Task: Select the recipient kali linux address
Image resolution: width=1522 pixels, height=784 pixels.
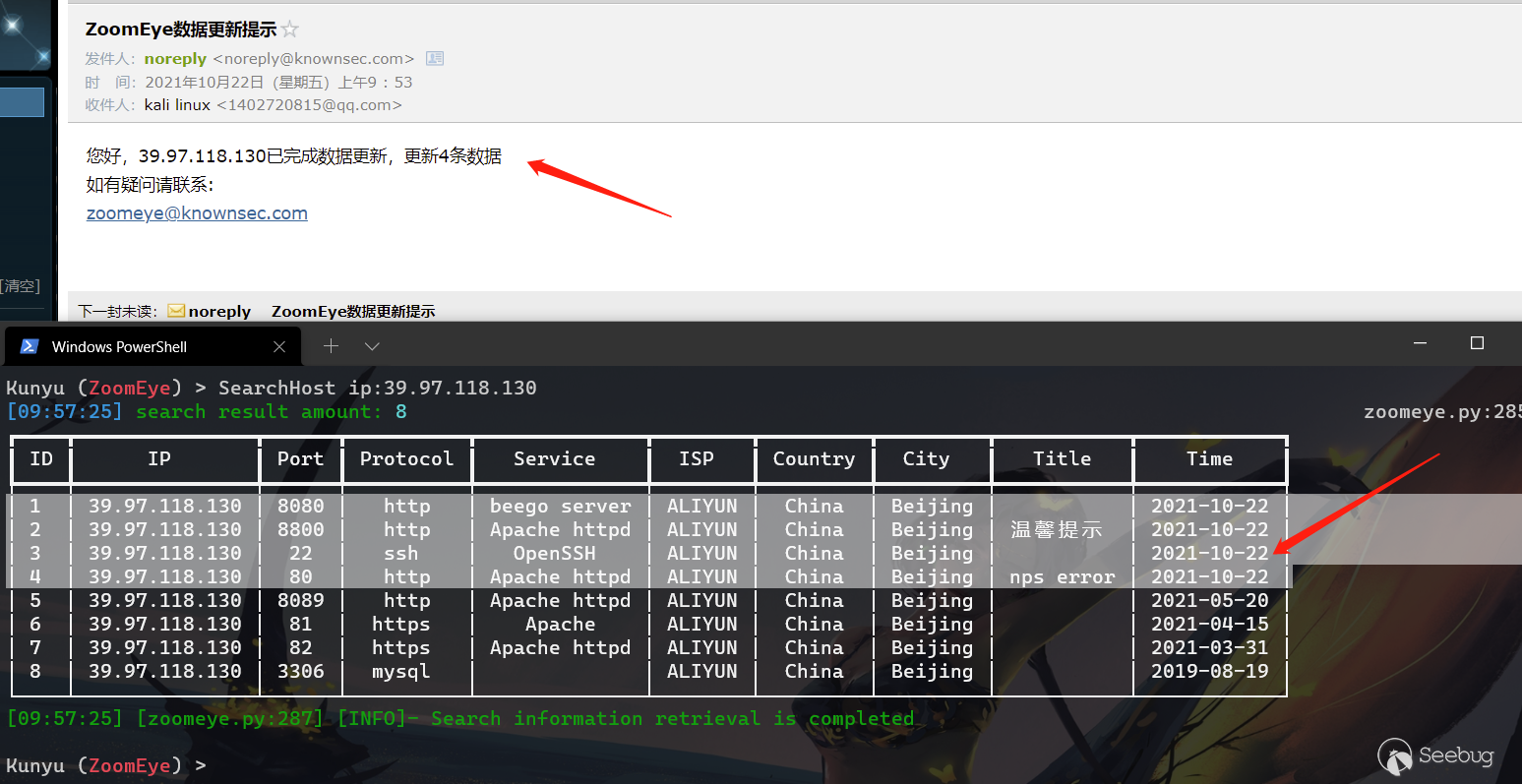Action: pyautogui.click(x=273, y=105)
